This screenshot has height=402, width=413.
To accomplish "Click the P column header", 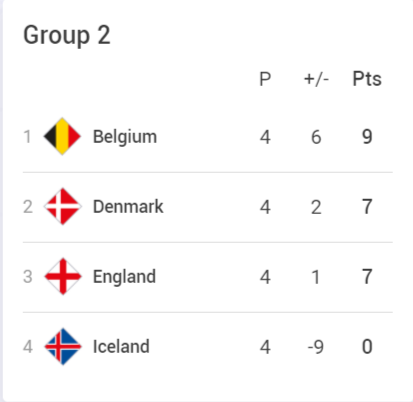I will coord(265,79).
